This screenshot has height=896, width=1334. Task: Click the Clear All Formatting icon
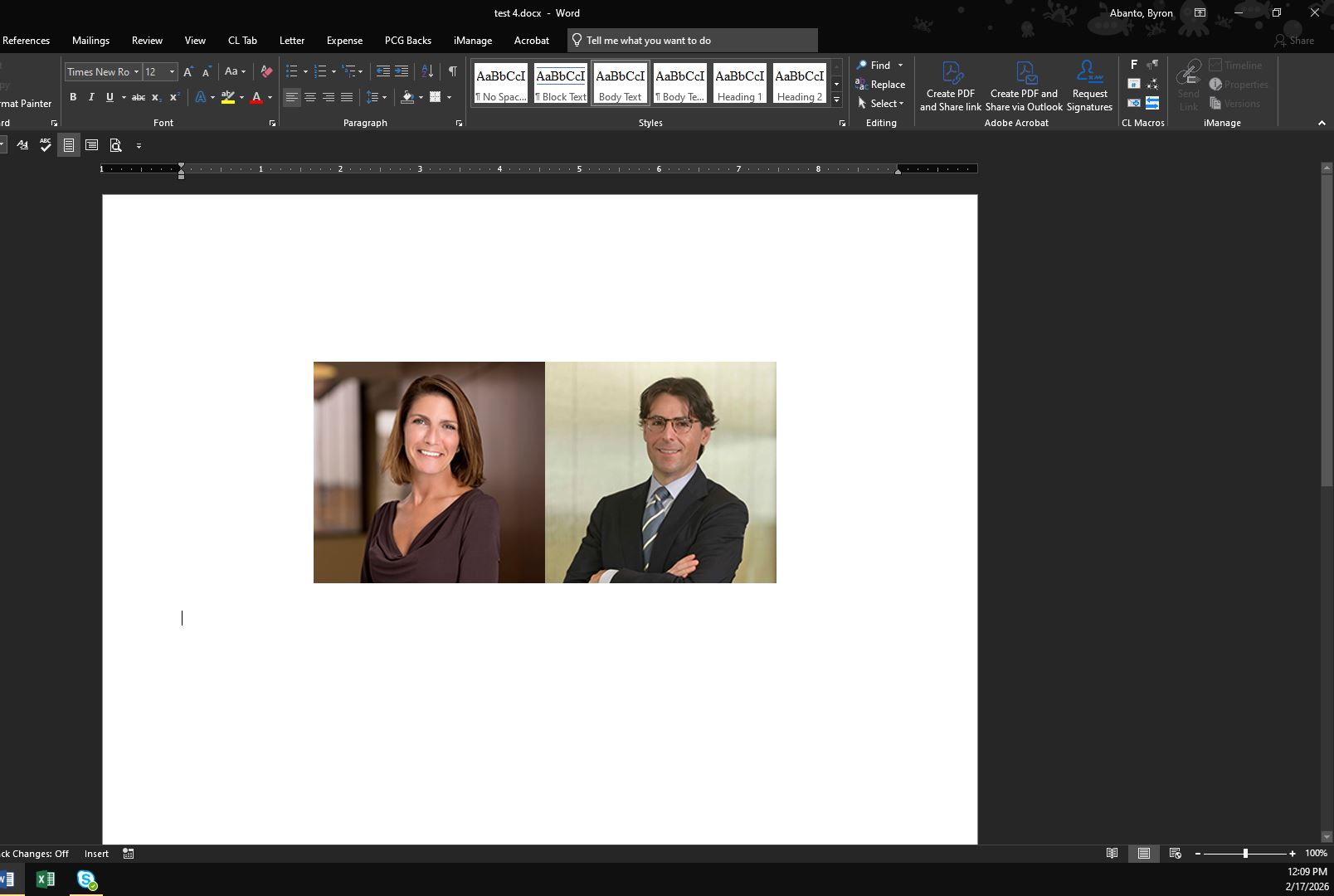pos(266,71)
